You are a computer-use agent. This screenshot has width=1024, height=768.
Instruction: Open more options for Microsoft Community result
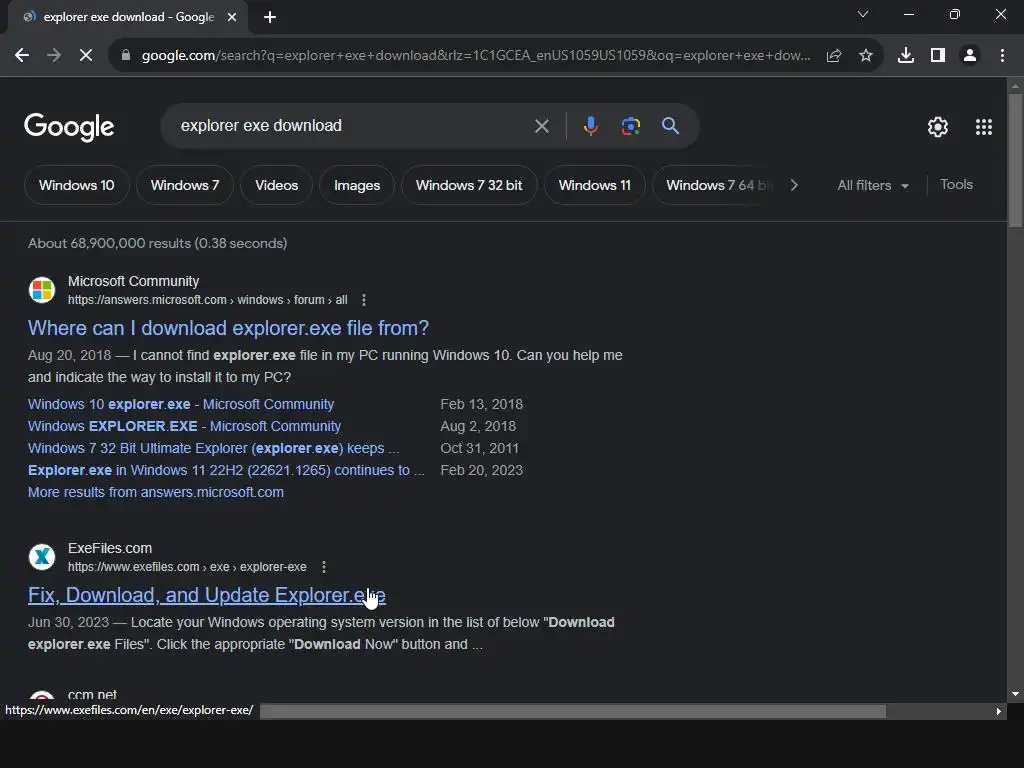pos(364,300)
